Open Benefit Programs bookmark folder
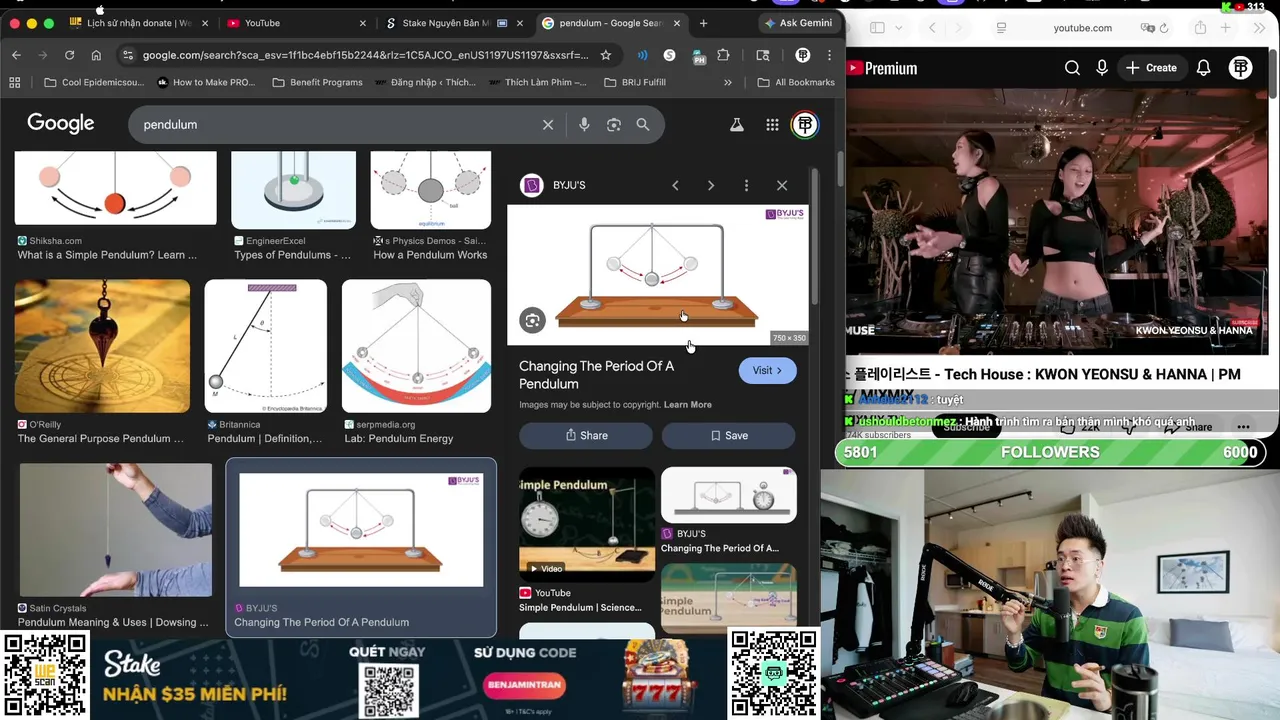Image resolution: width=1280 pixels, height=720 pixels. (x=317, y=82)
